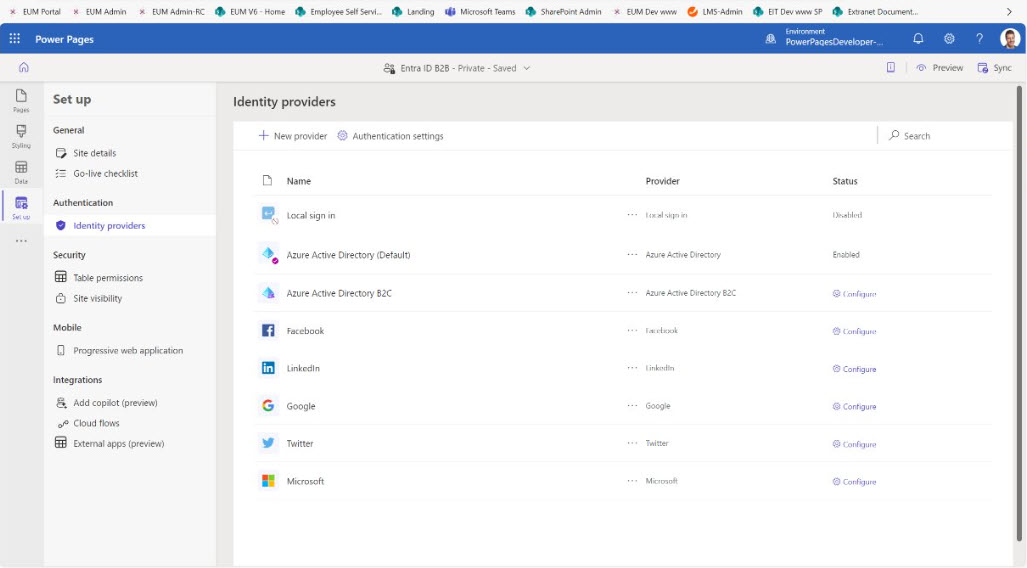Open the EUM Portal bookmark
The image size is (1027, 568).
[x=35, y=11]
